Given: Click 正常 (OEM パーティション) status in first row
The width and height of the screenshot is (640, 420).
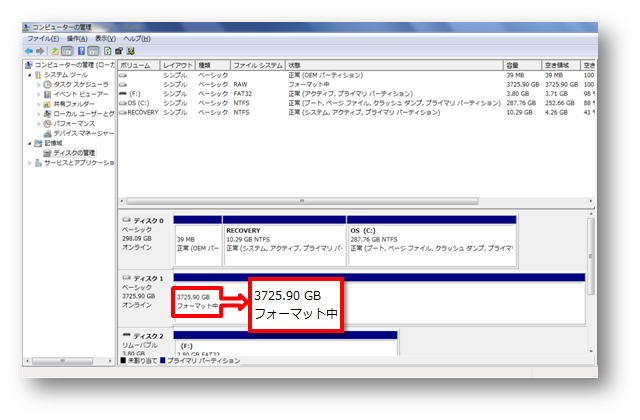Looking at the screenshot, I should click(325, 75).
